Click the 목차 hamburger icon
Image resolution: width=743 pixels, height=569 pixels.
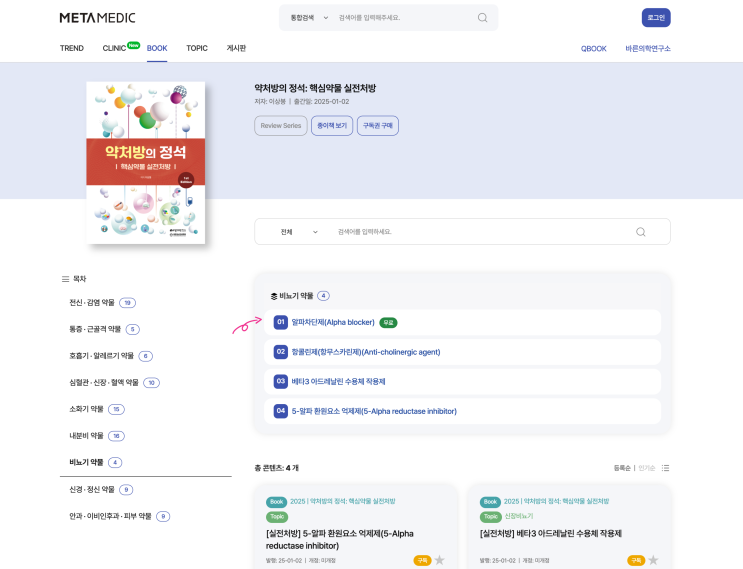65,279
